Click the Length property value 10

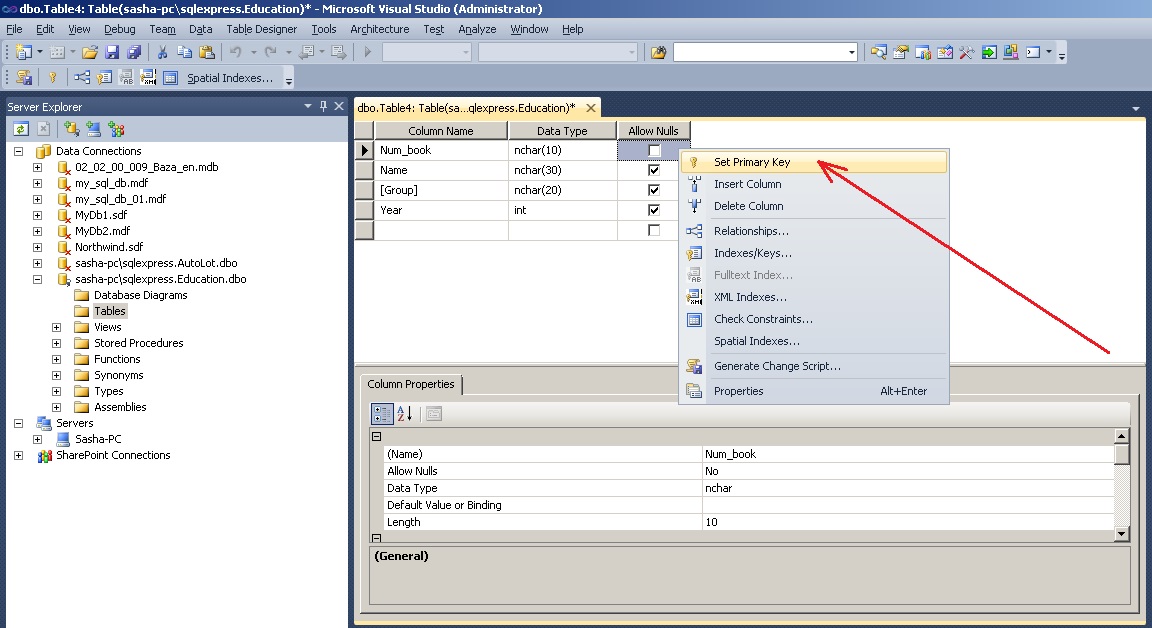point(908,522)
